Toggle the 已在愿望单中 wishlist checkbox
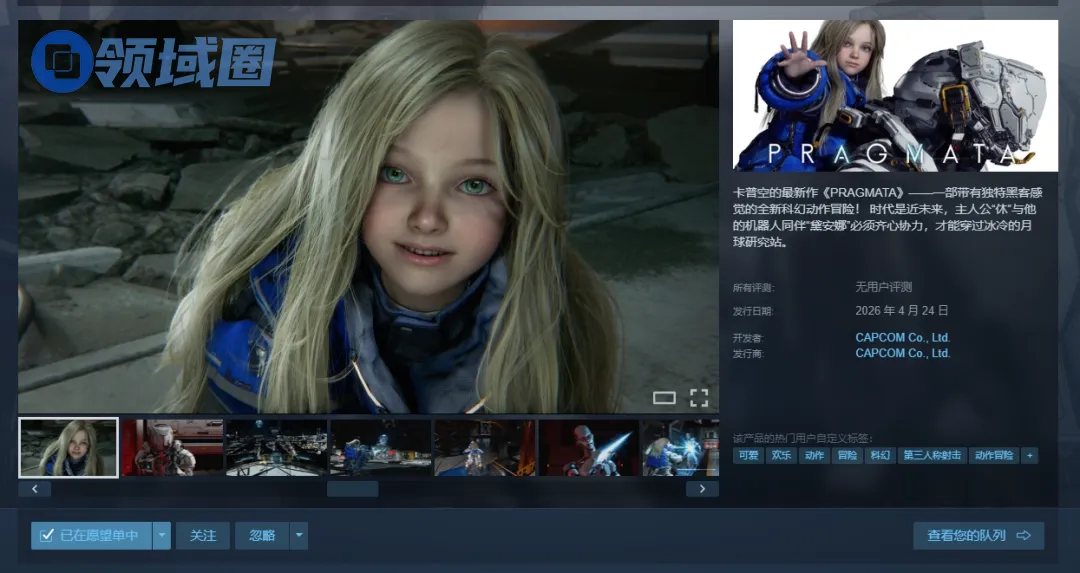This screenshot has height=573, width=1080. click(x=47, y=536)
